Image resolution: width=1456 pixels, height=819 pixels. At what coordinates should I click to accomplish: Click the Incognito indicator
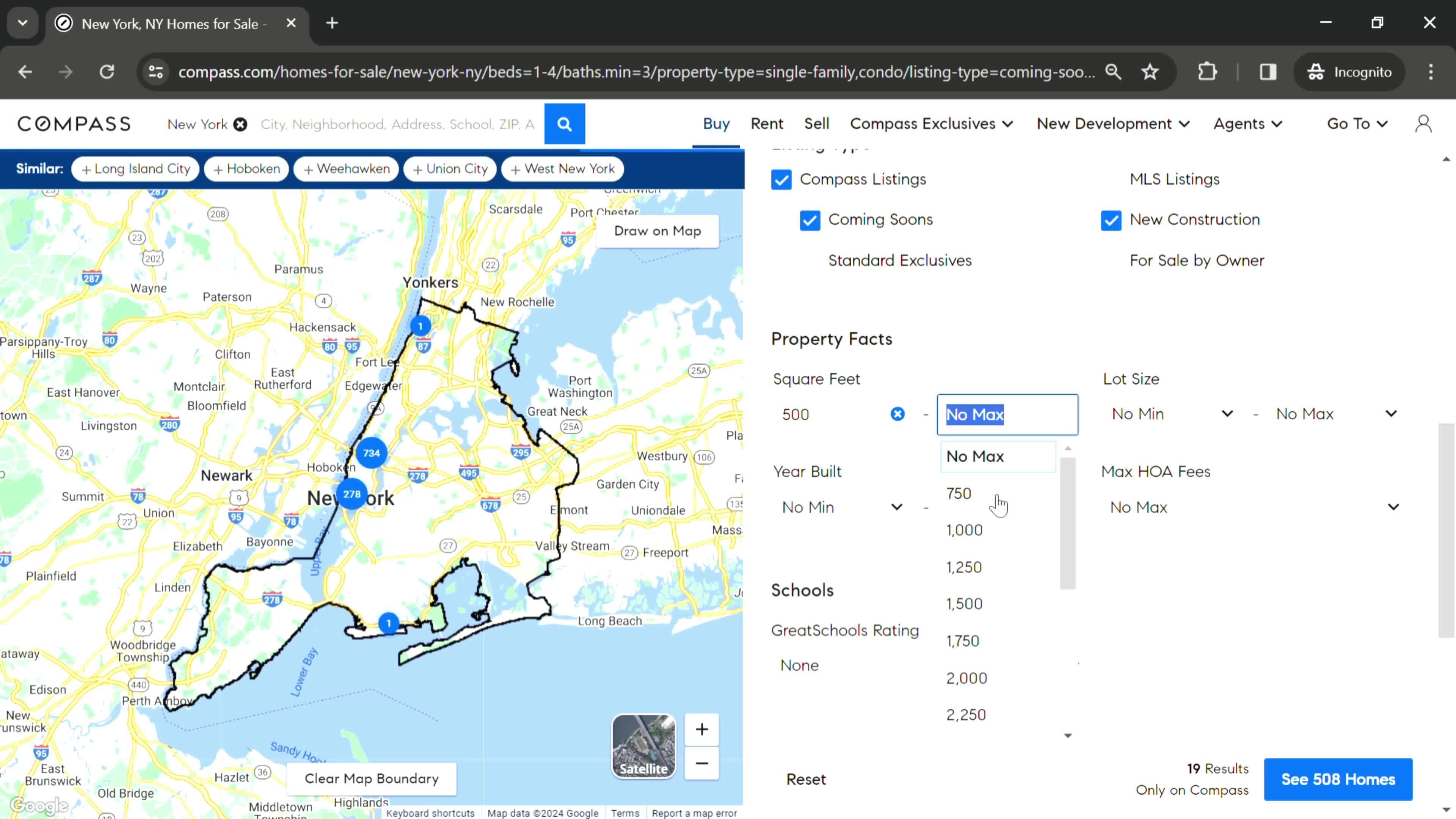coord(1349,72)
